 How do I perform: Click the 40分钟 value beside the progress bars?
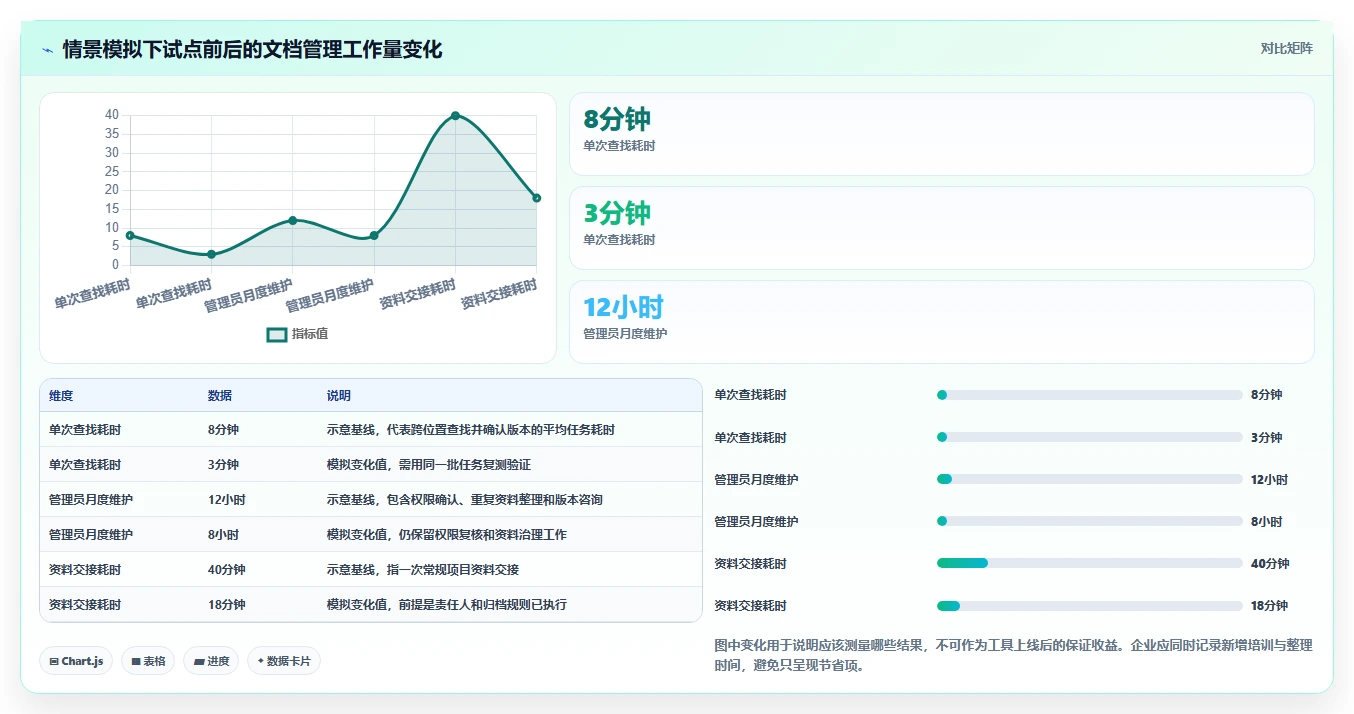click(x=1270, y=564)
